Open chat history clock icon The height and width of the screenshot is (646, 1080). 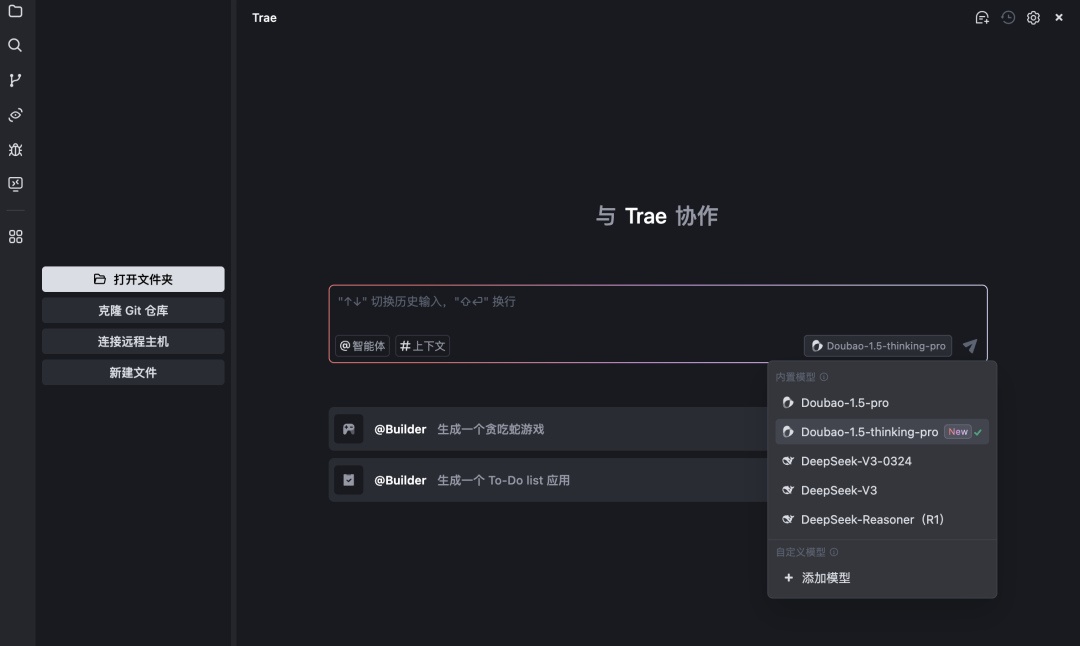coord(1008,18)
